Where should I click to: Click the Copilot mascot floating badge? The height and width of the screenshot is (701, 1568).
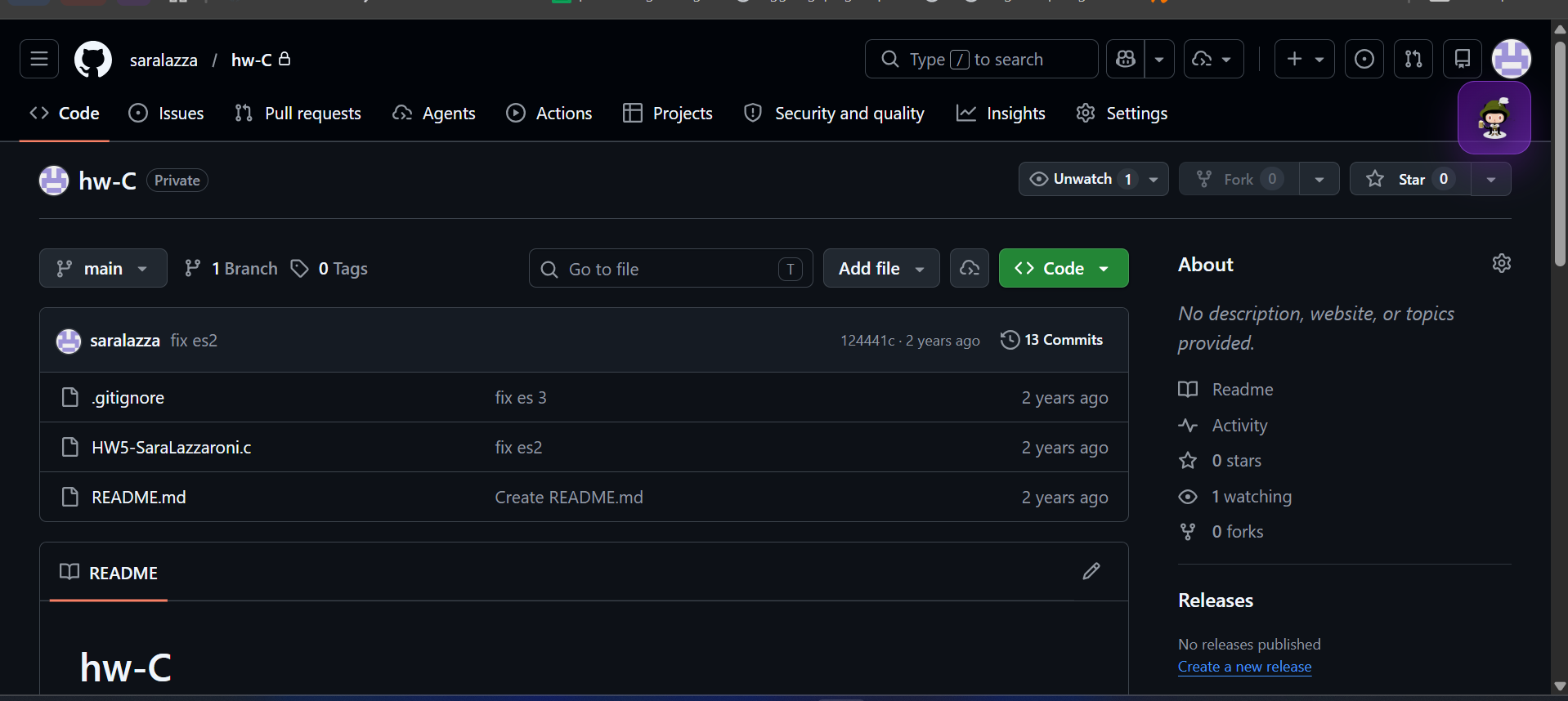click(x=1494, y=118)
